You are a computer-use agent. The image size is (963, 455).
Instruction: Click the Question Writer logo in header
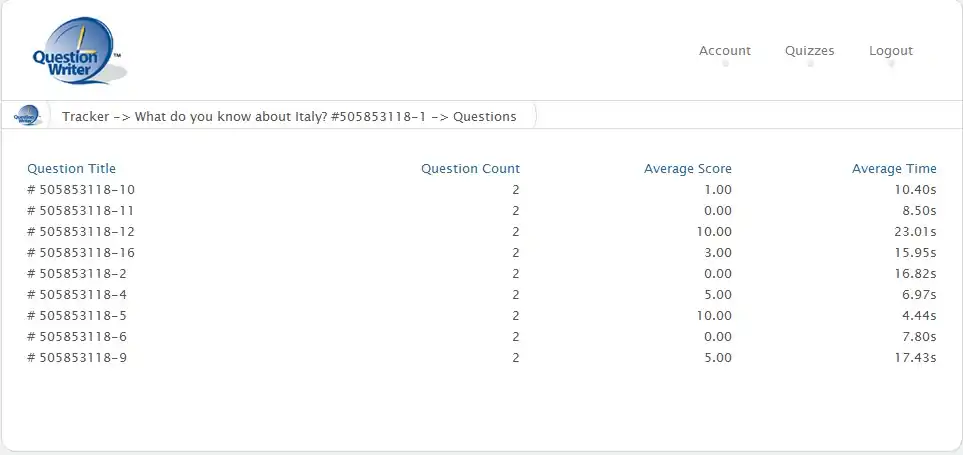(77, 51)
